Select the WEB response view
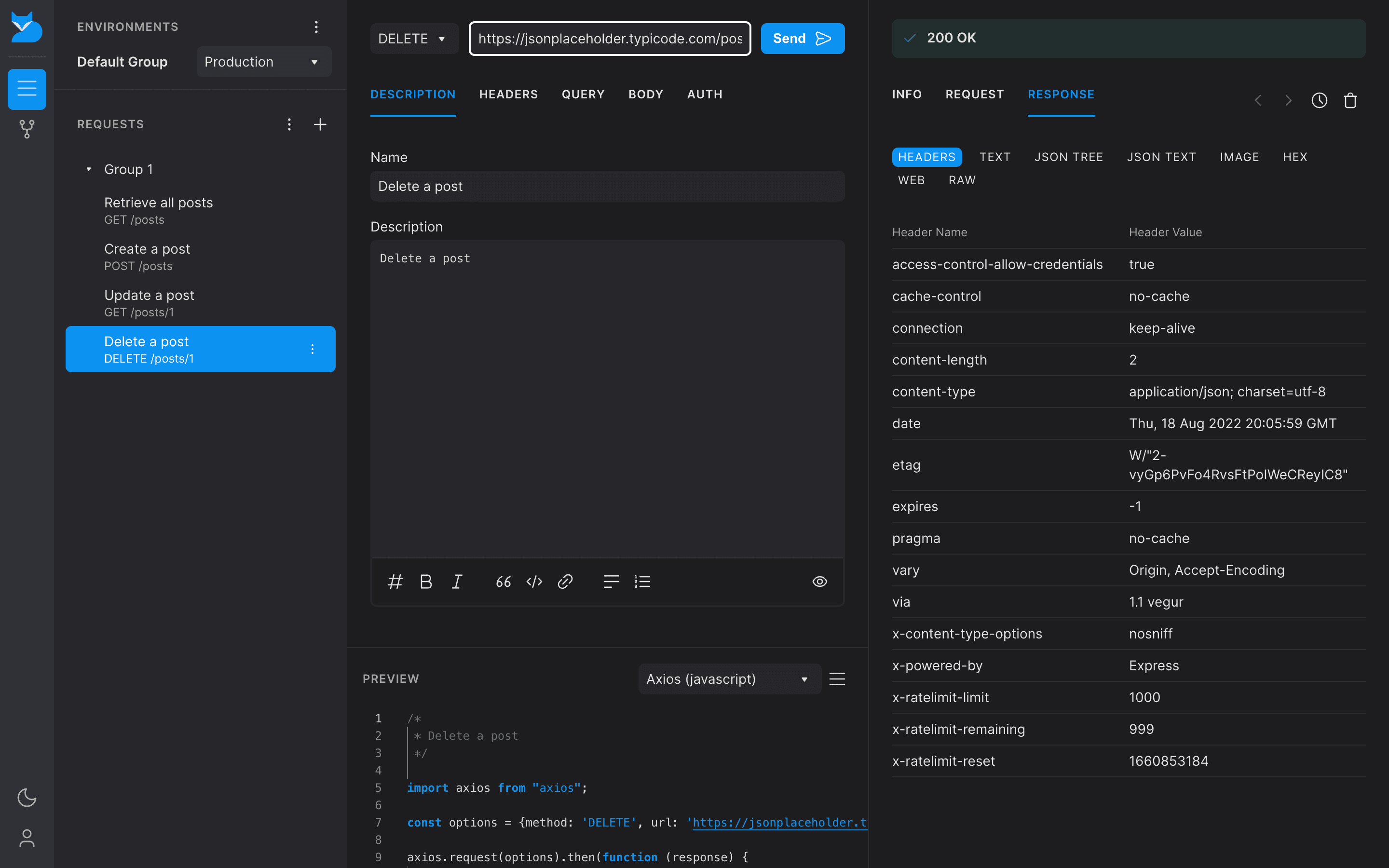Screen dimensions: 1389x868 (x=911, y=180)
